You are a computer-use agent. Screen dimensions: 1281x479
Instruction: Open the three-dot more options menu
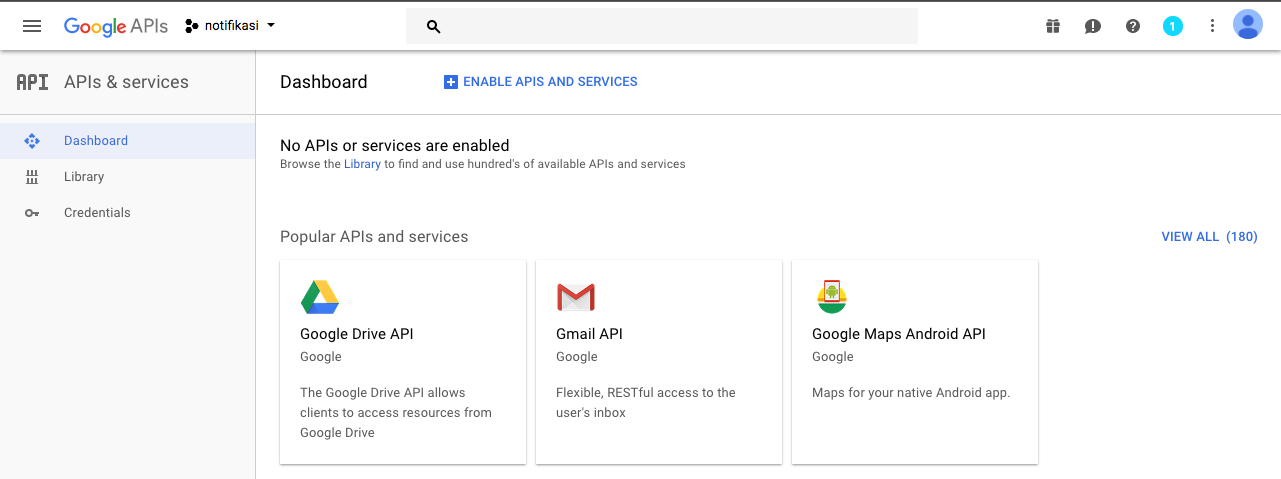pos(1213,26)
